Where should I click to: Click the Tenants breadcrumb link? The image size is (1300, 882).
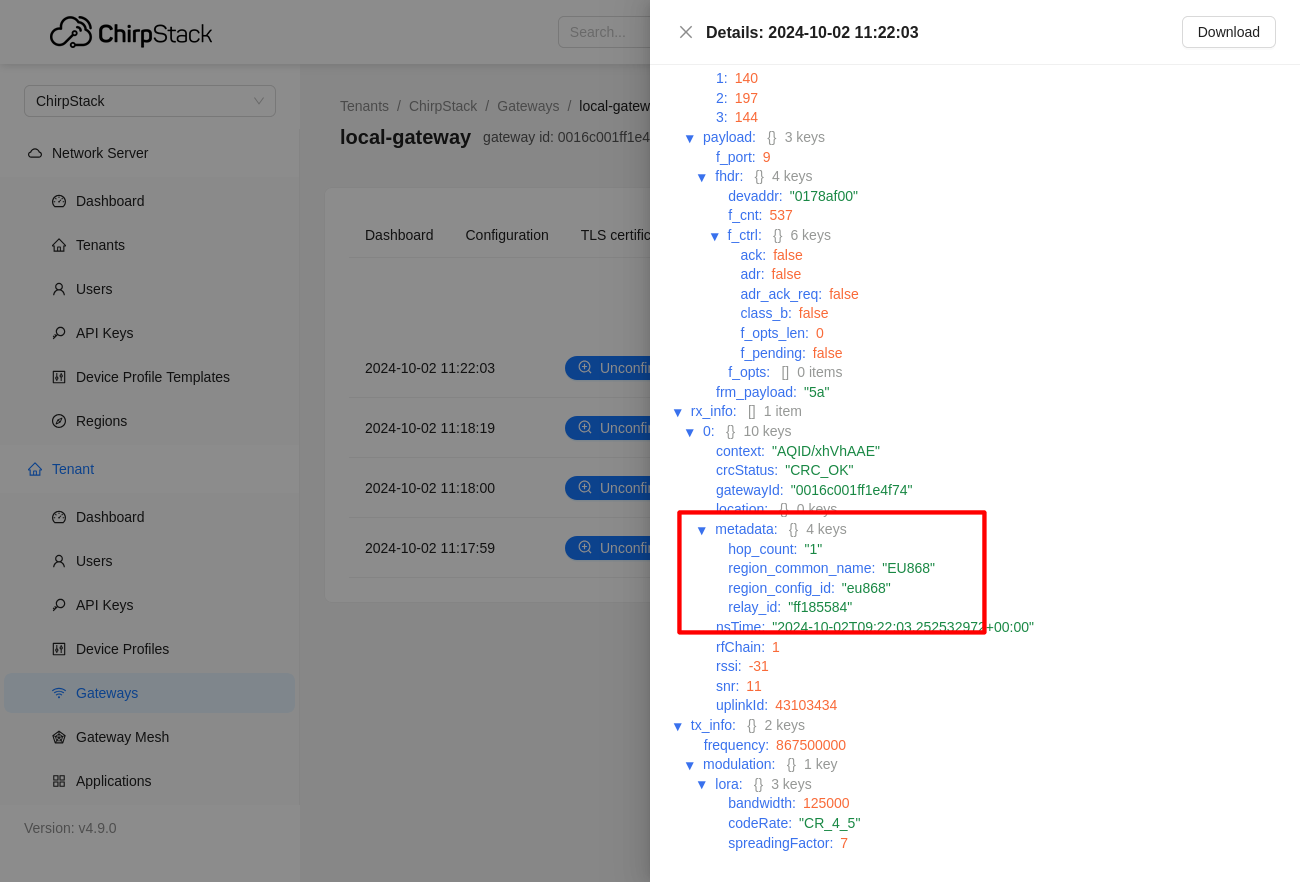364,106
